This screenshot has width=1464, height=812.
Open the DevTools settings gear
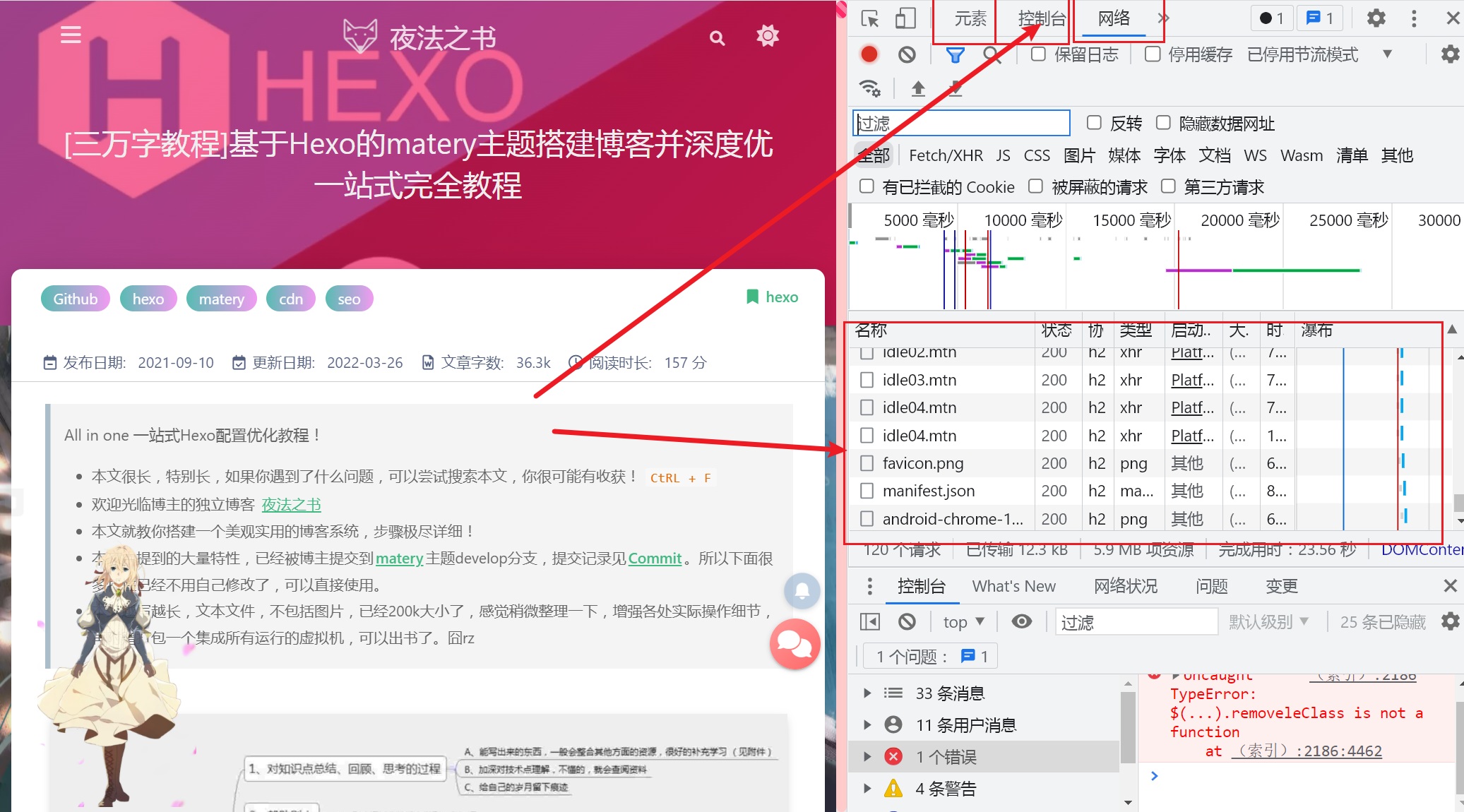(x=1376, y=18)
